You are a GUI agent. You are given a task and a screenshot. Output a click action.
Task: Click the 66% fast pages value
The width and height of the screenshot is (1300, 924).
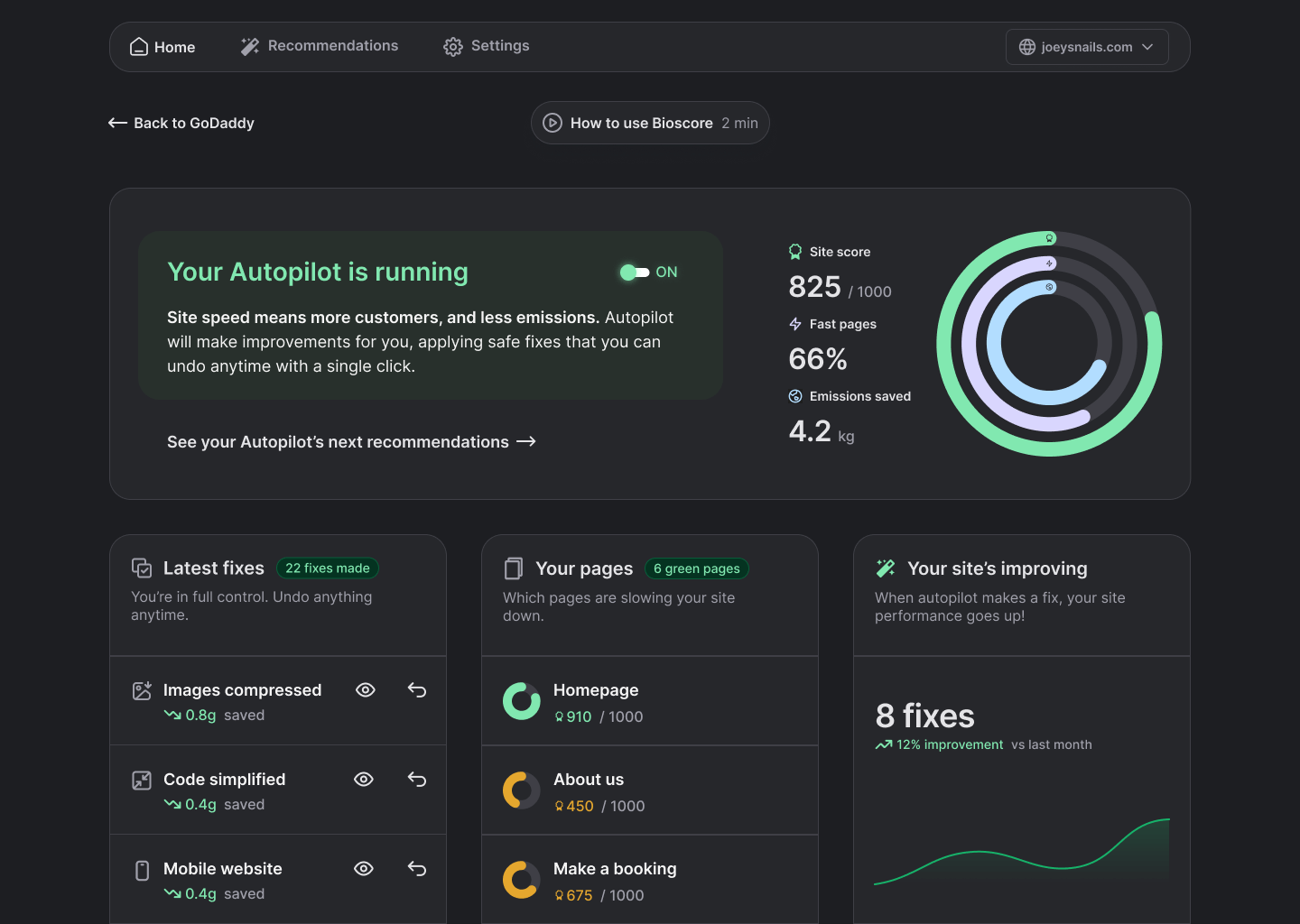(818, 359)
